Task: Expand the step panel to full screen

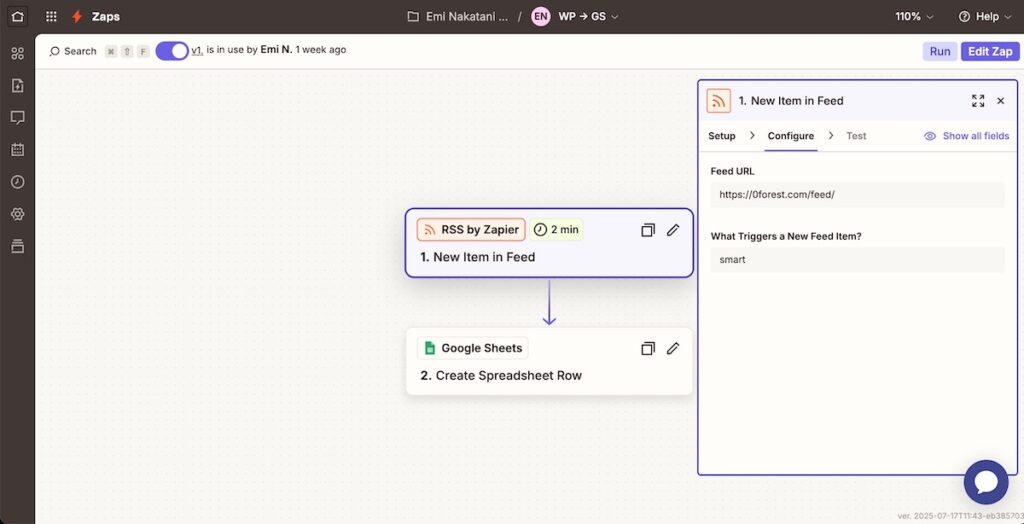Action: click(x=978, y=101)
